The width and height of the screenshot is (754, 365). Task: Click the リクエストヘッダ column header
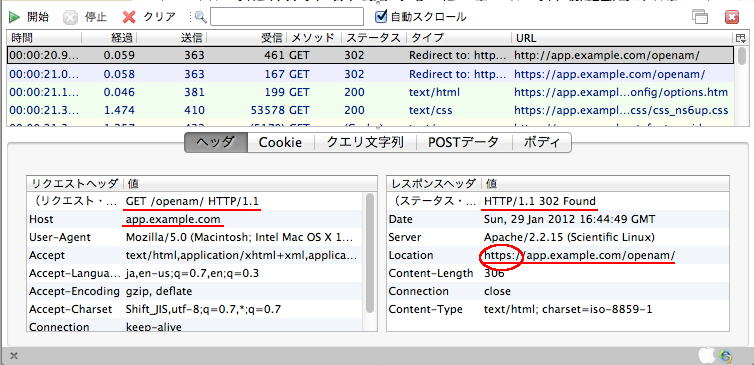coord(75,183)
